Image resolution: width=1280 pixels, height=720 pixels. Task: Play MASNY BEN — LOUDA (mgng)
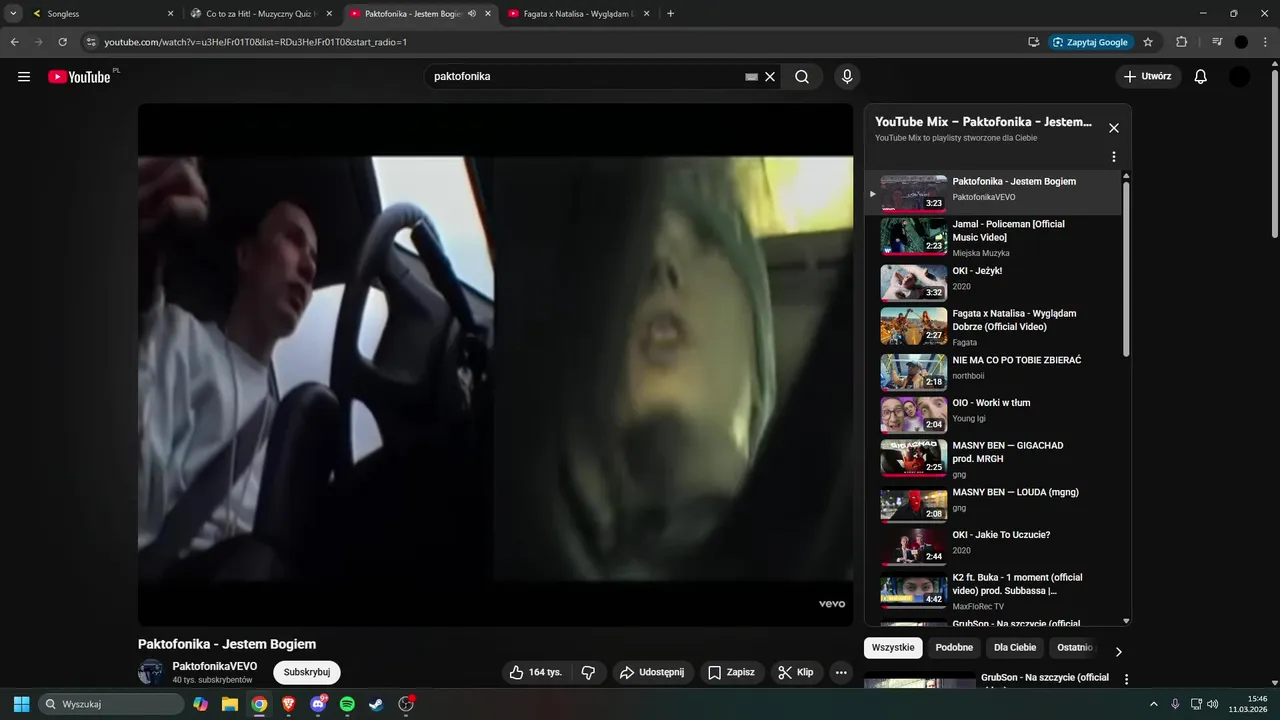click(993, 503)
